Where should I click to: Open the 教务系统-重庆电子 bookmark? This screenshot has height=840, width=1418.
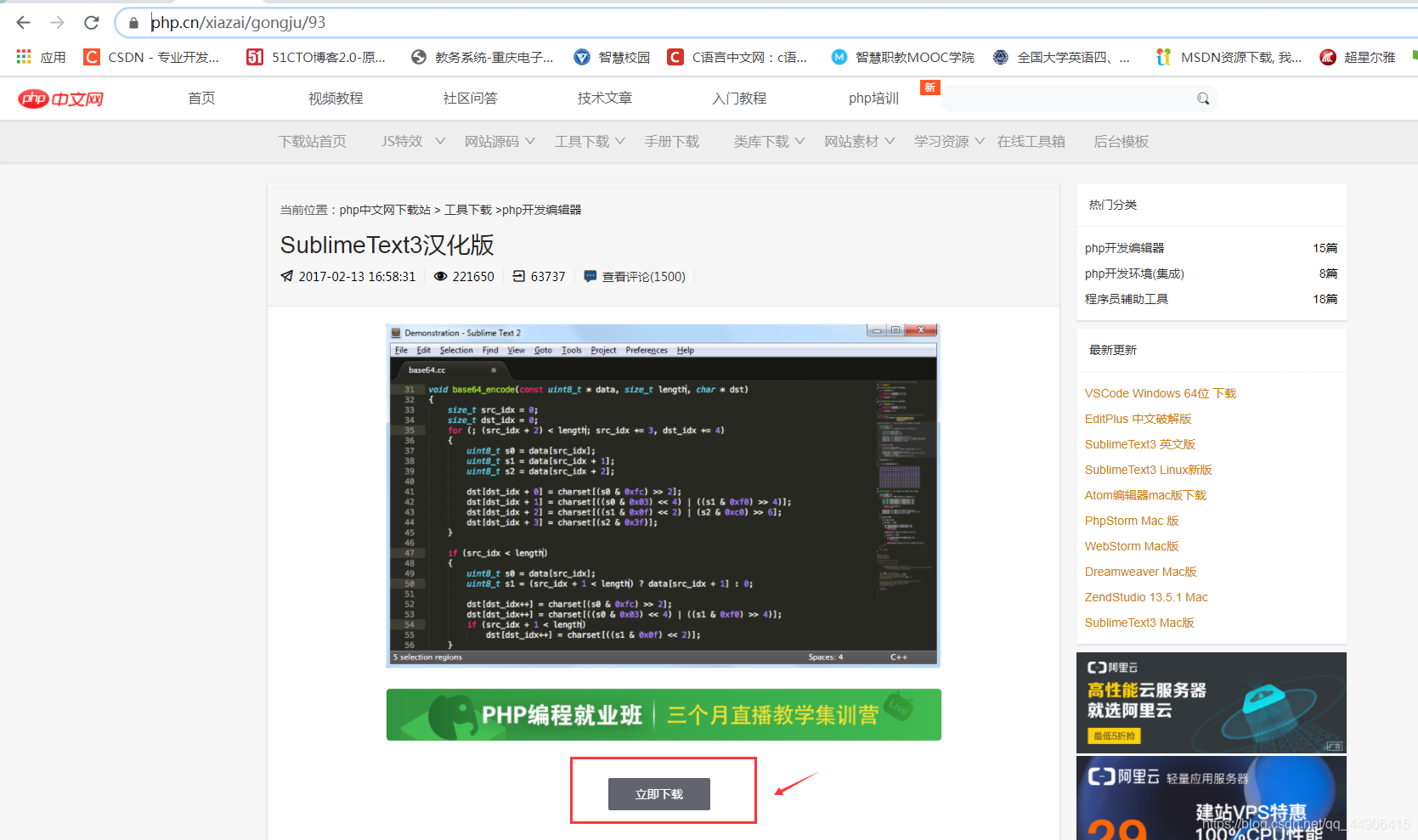[x=482, y=57]
